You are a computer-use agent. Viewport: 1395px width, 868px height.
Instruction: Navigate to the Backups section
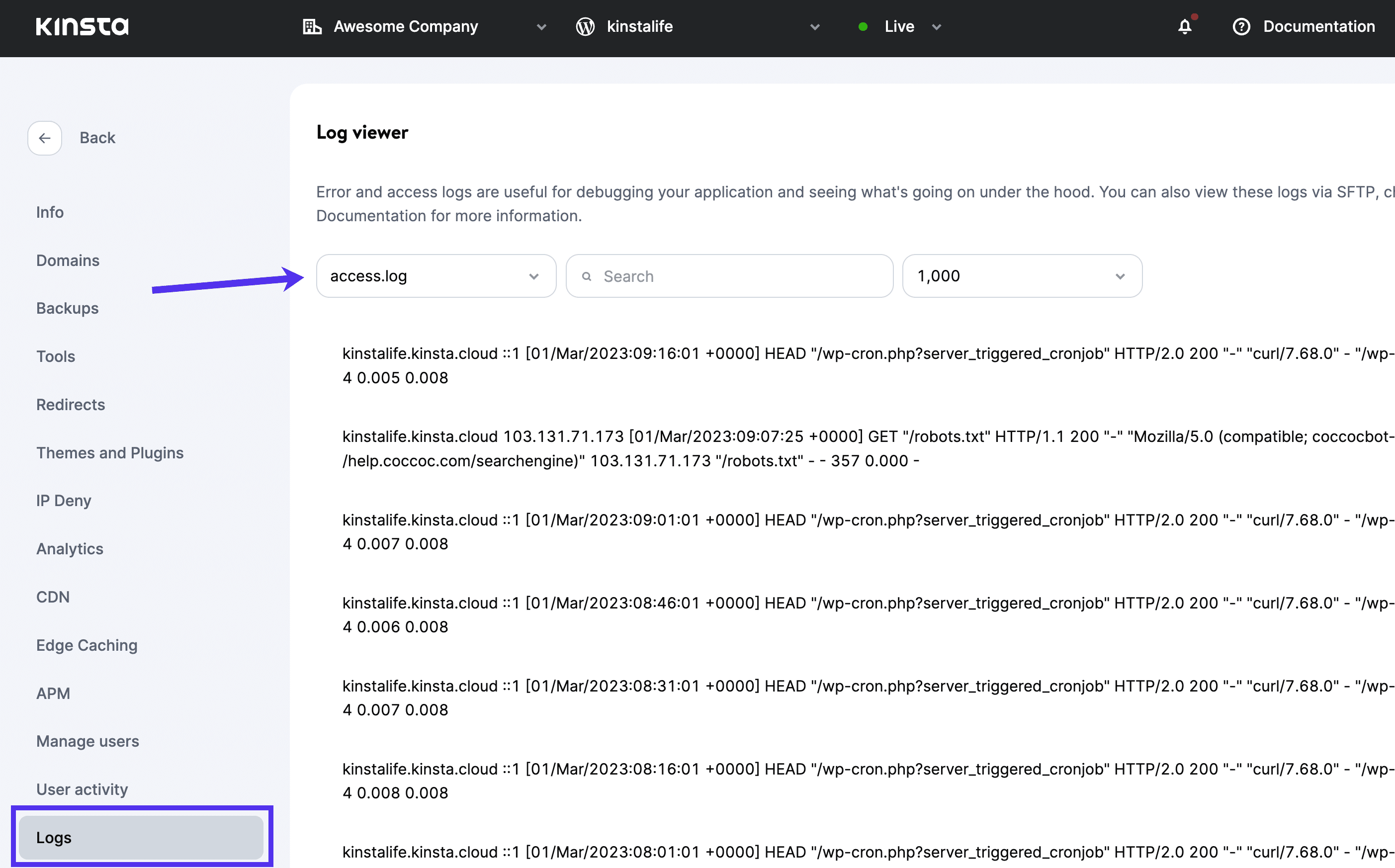[x=67, y=307]
